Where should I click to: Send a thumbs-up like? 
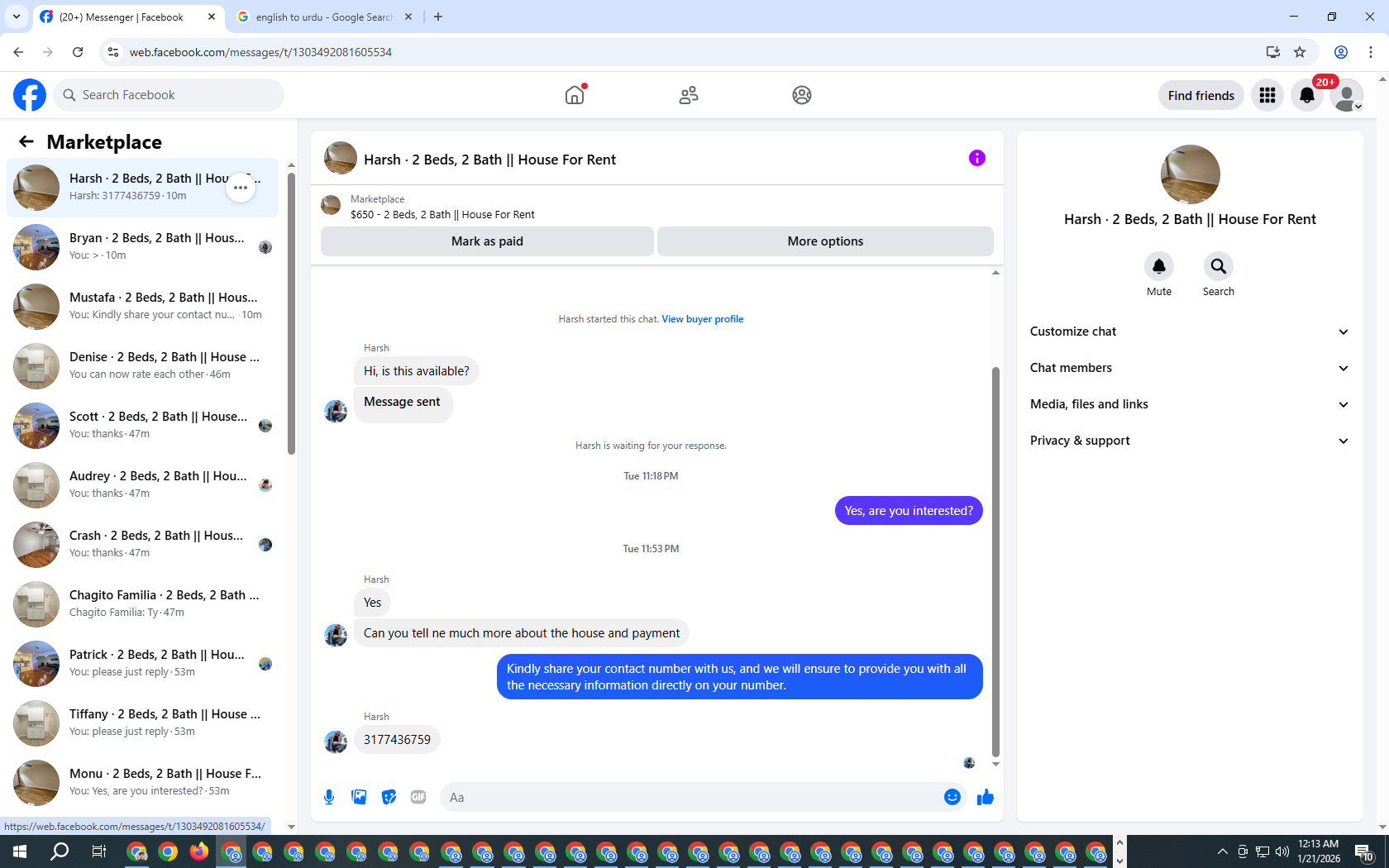(x=986, y=797)
